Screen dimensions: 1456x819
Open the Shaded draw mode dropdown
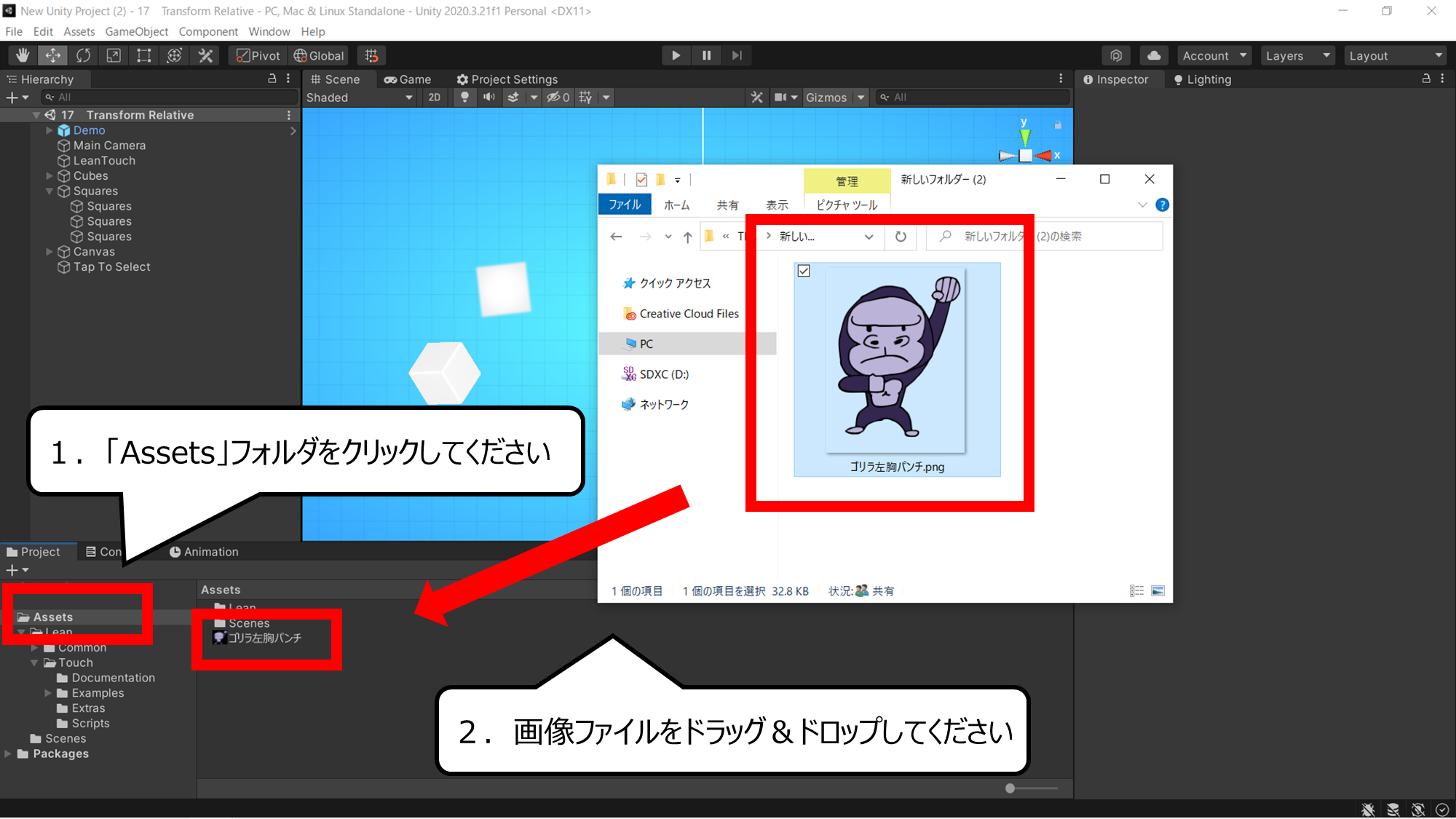point(359,98)
